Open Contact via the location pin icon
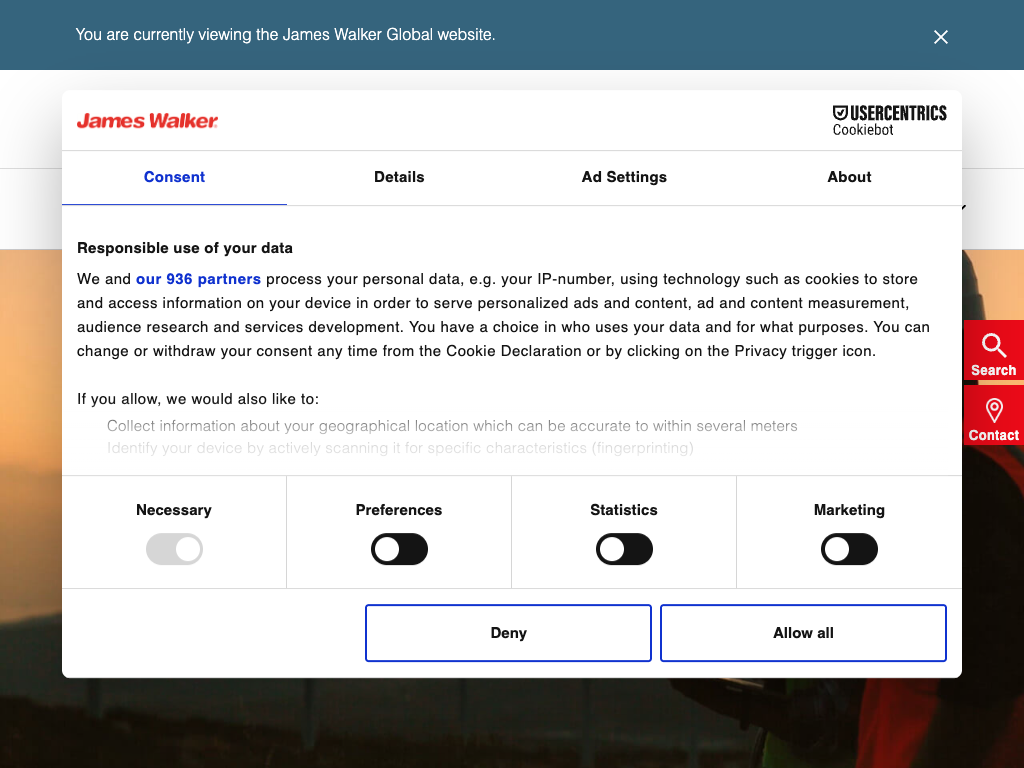This screenshot has width=1024, height=768. pos(993,411)
